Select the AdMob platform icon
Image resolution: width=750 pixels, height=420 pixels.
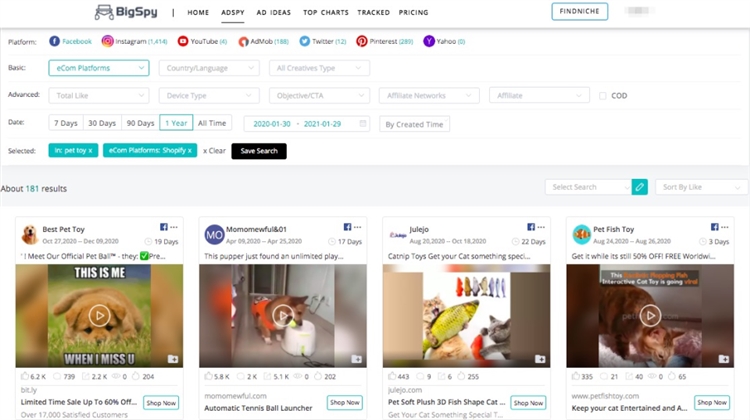pos(243,42)
